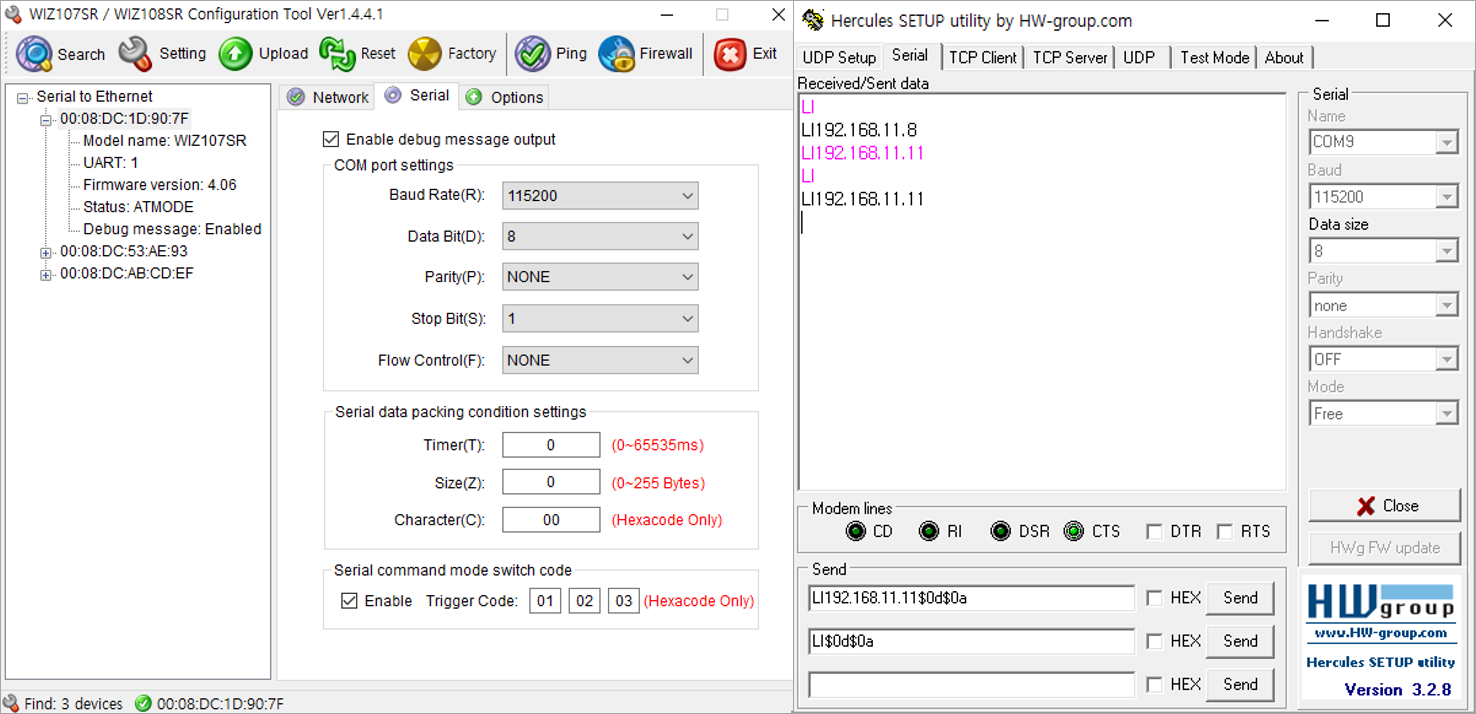
Task: Click the Reset icon in toolbar
Action: click(337, 54)
